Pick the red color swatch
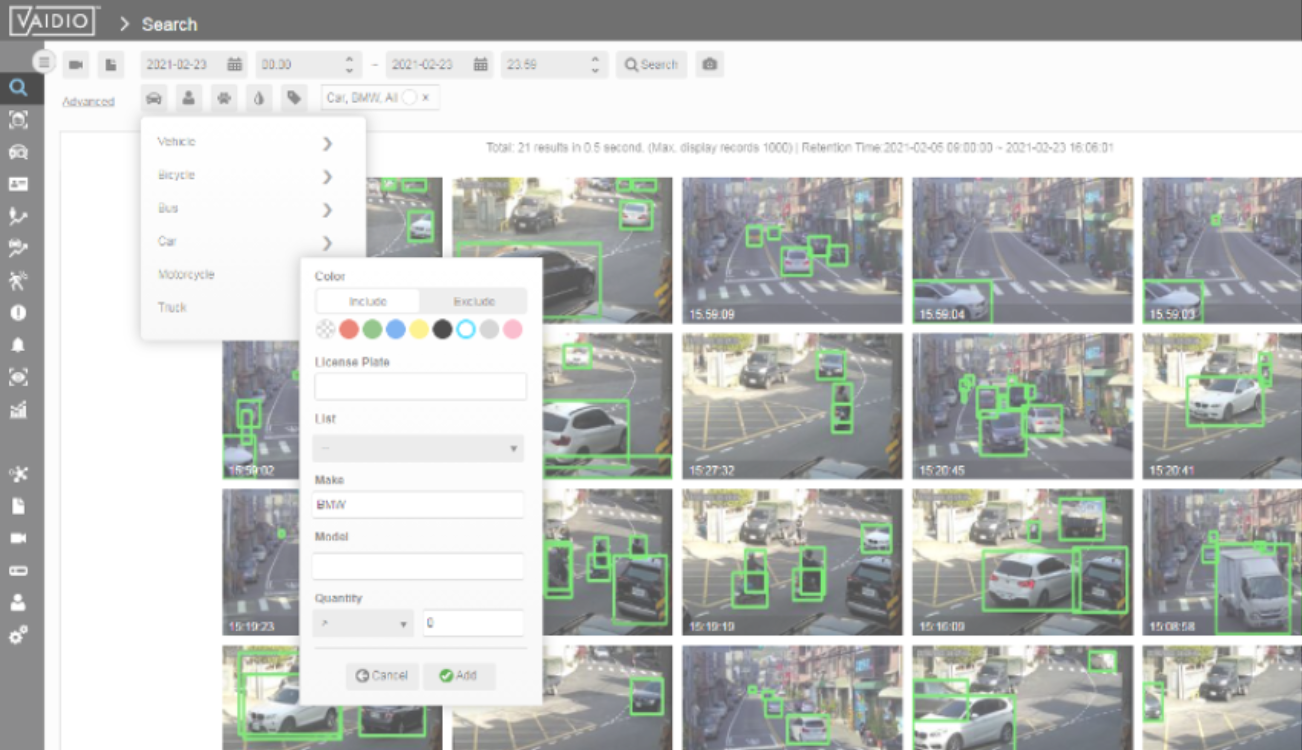1302x750 pixels. (348, 329)
